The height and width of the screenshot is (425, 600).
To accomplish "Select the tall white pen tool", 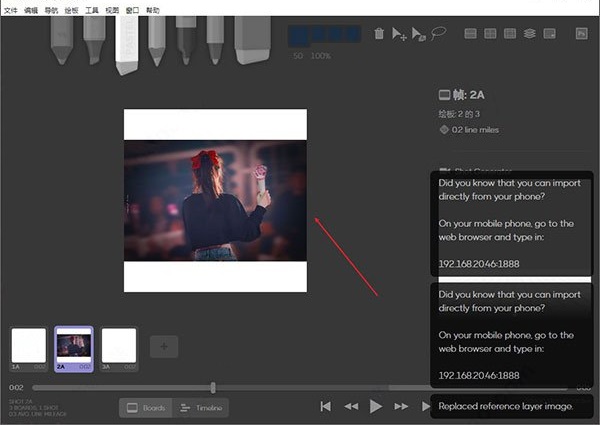I will click(127, 44).
